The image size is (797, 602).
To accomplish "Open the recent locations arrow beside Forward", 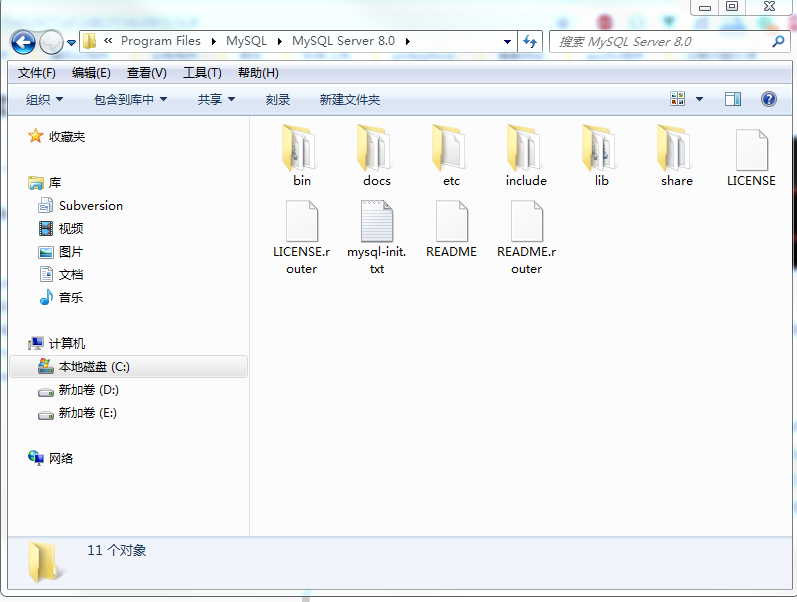I will click(72, 43).
